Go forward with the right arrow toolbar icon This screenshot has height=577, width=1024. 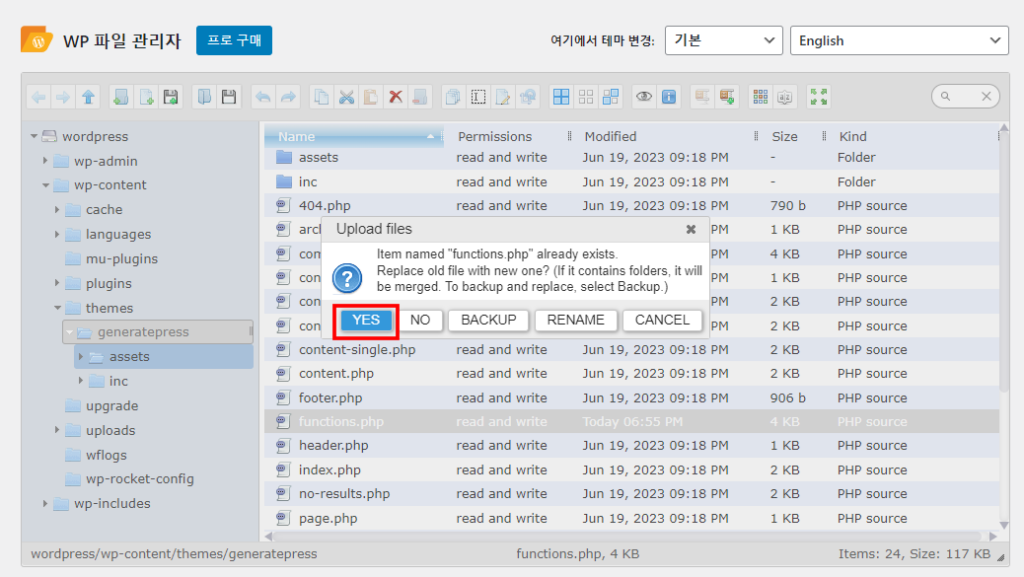(63, 97)
